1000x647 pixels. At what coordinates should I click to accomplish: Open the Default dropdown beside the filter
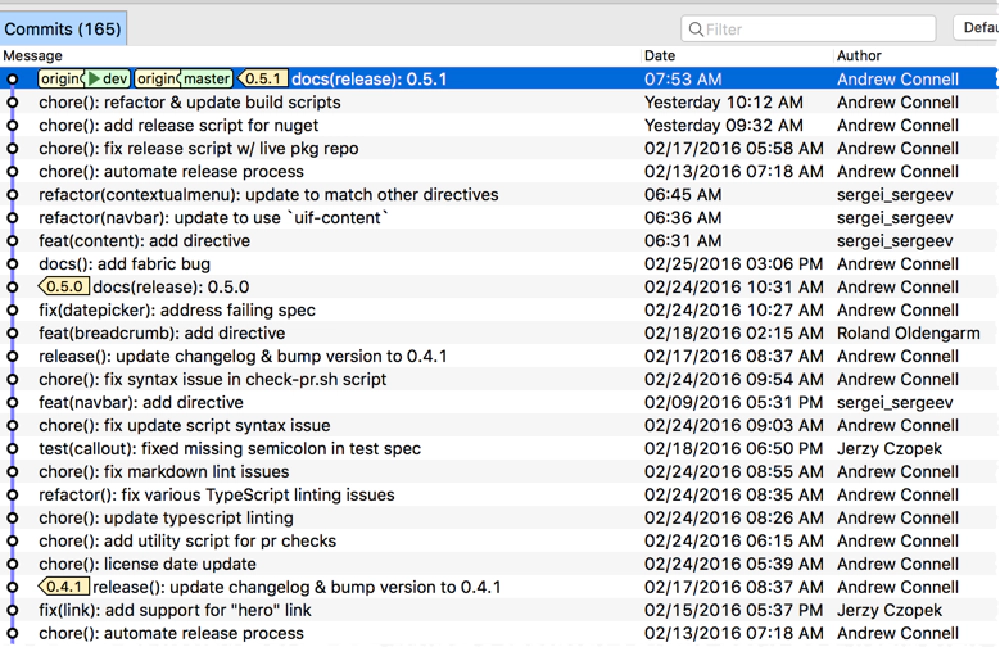point(977,27)
